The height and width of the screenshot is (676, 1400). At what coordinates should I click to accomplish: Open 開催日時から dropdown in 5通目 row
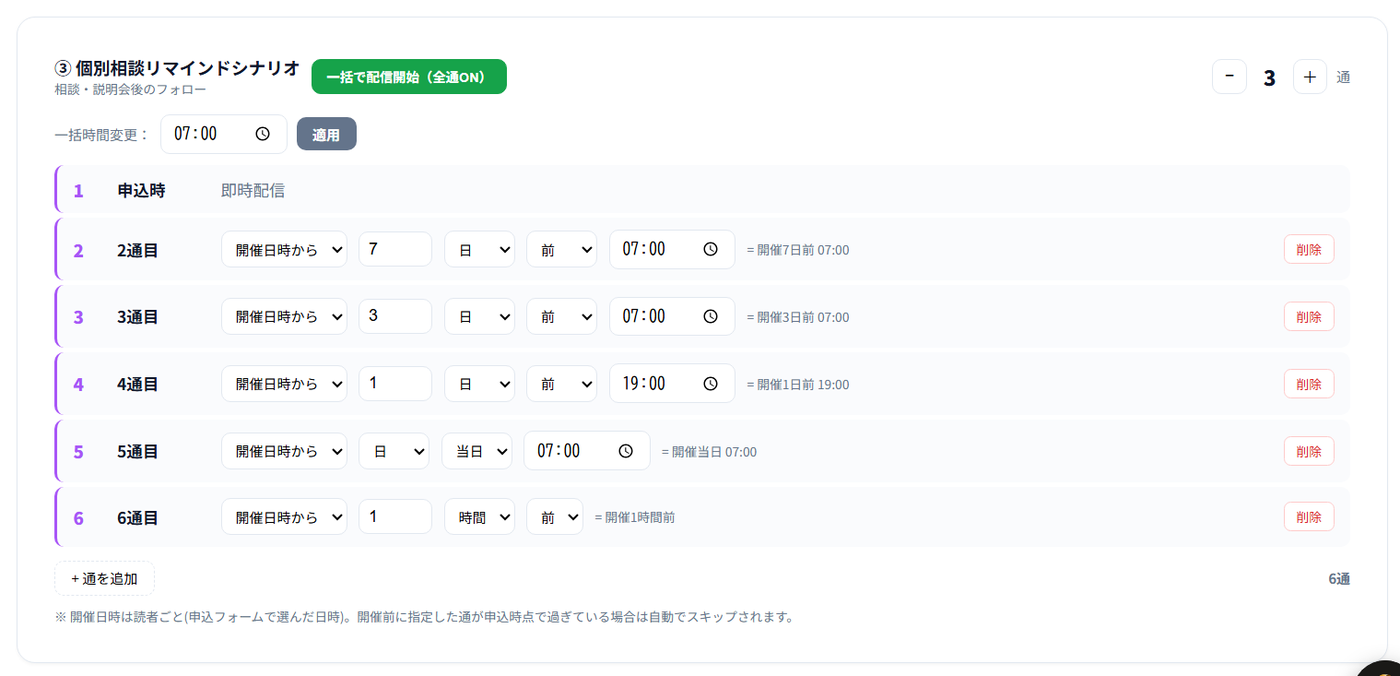(x=284, y=451)
